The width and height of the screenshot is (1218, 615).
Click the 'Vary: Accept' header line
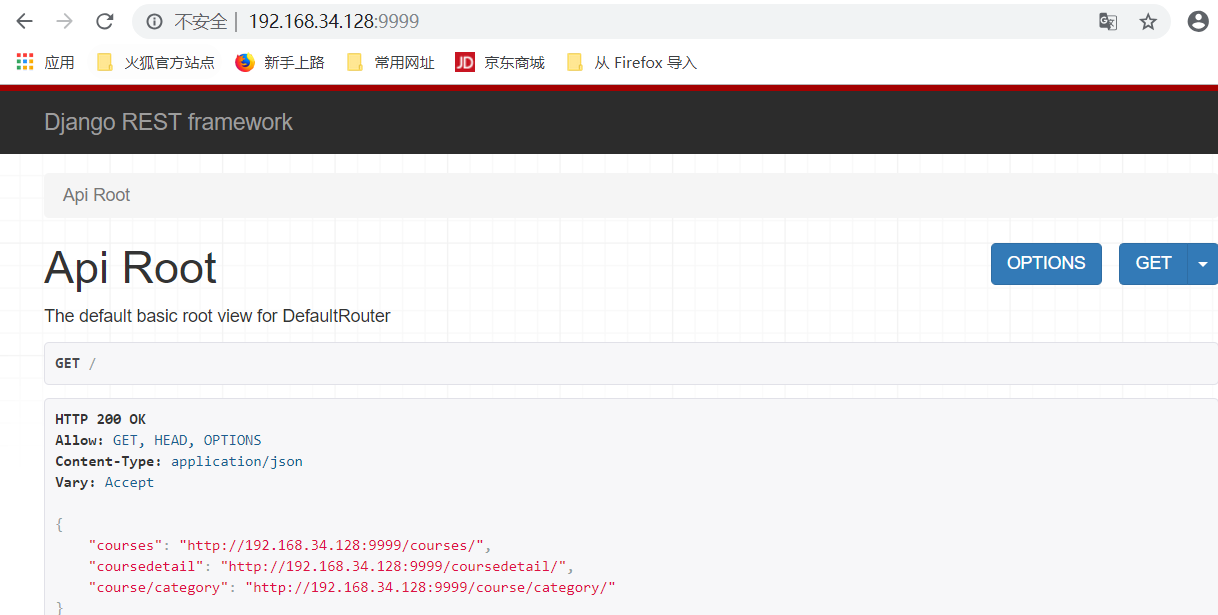(x=105, y=482)
